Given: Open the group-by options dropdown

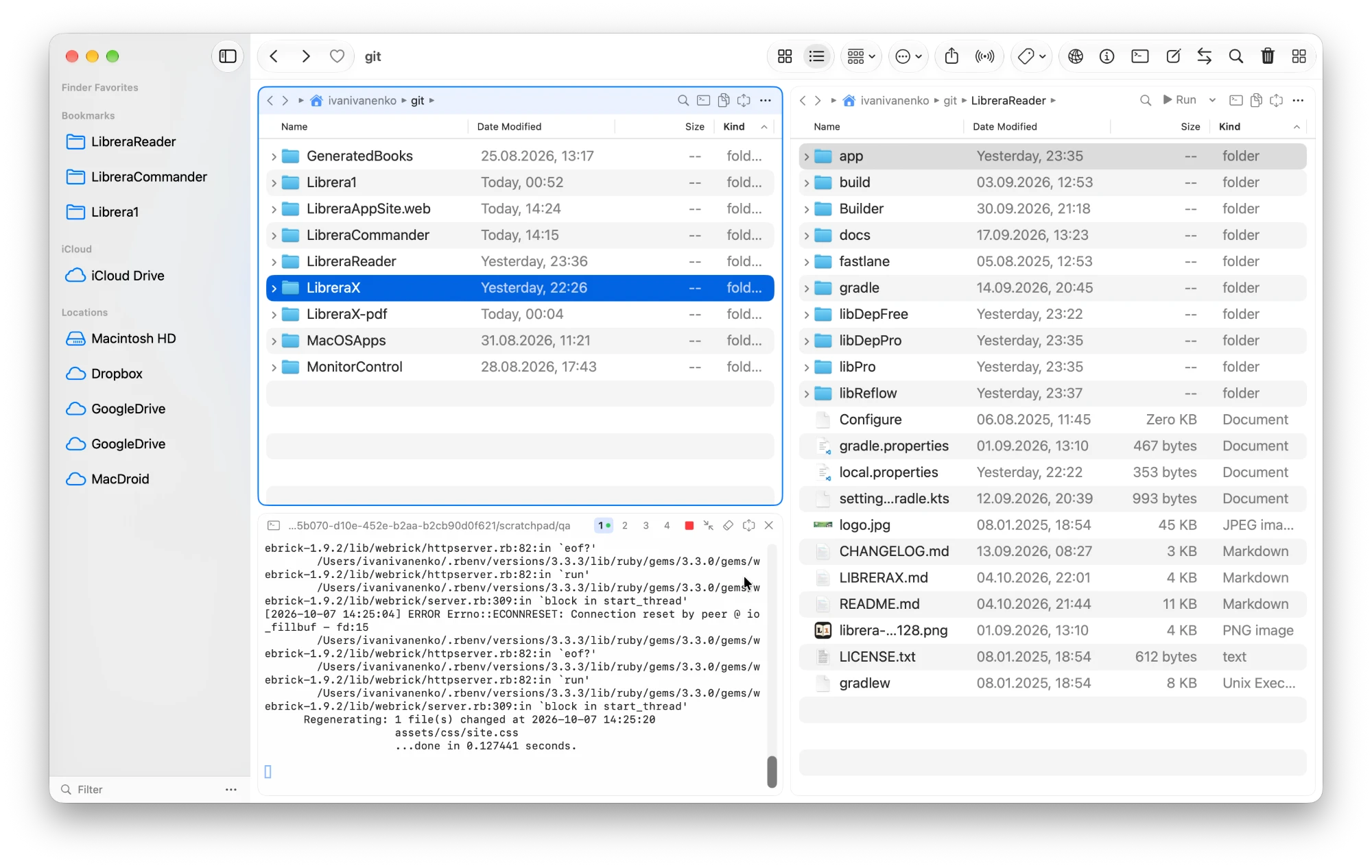Looking at the screenshot, I should tap(861, 56).
